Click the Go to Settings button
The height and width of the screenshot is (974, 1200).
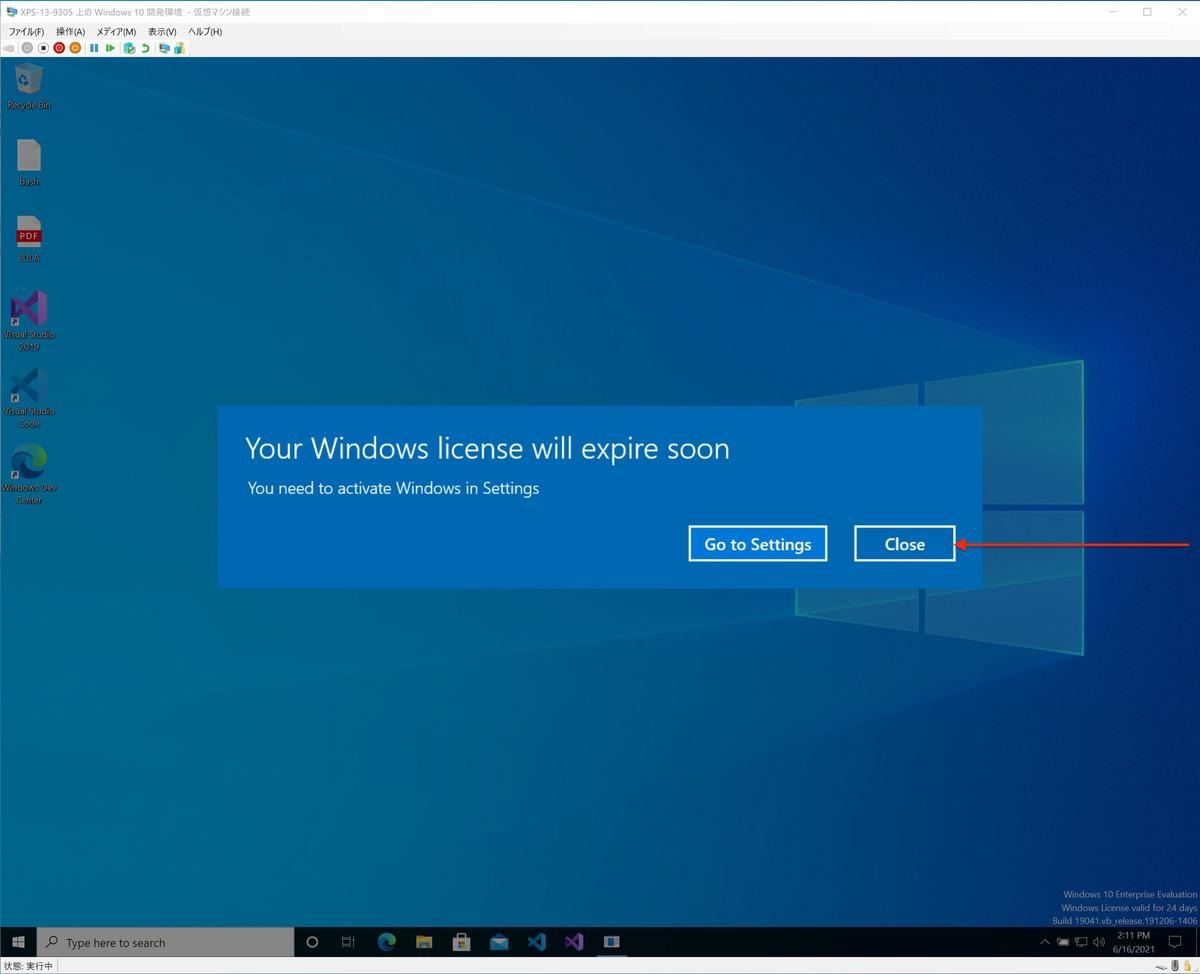[x=758, y=544]
